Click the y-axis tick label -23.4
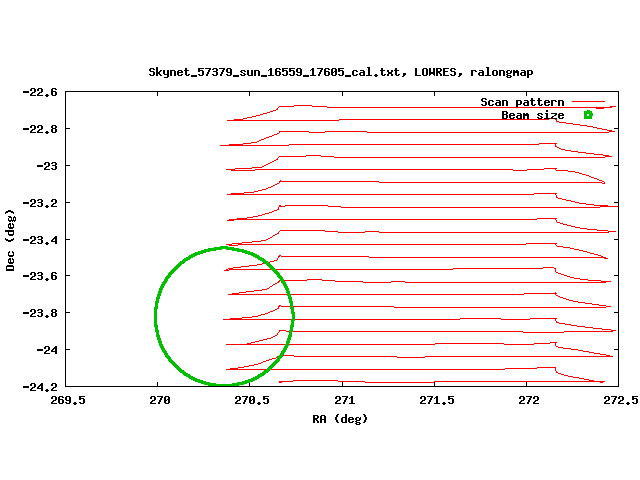Image resolution: width=640 pixels, height=480 pixels. tap(40, 240)
